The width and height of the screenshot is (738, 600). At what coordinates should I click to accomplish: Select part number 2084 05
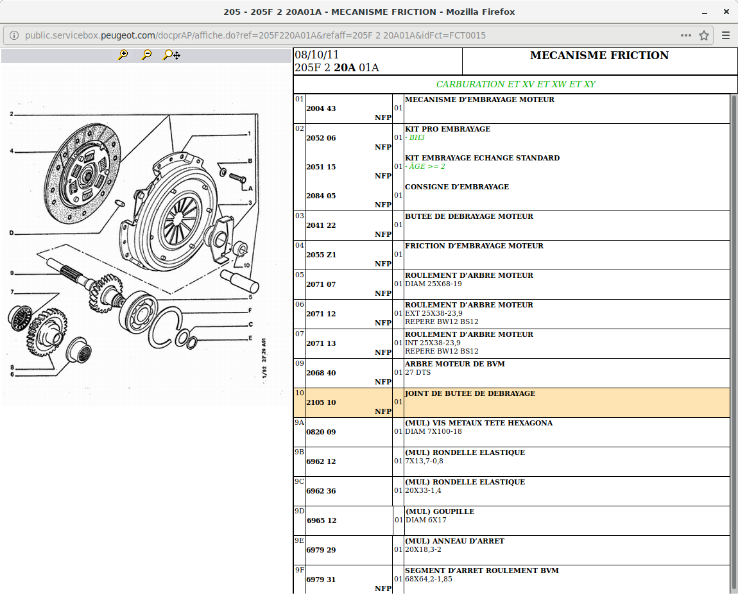coord(321,196)
